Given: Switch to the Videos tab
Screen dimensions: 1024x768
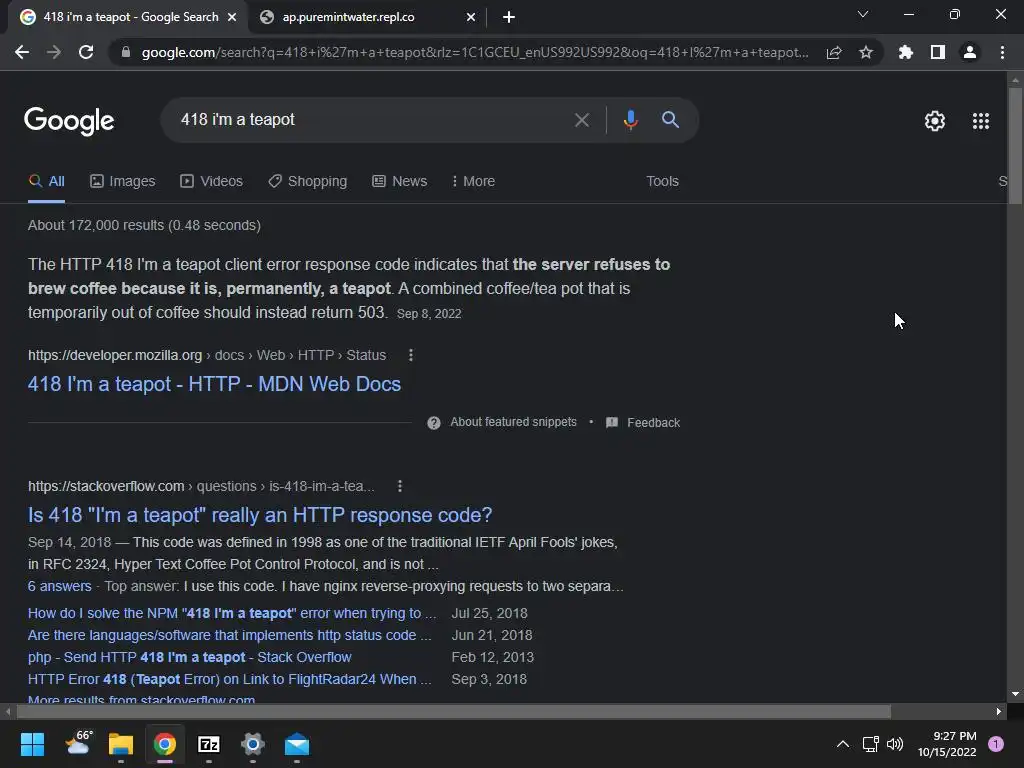Looking at the screenshot, I should [x=212, y=182].
